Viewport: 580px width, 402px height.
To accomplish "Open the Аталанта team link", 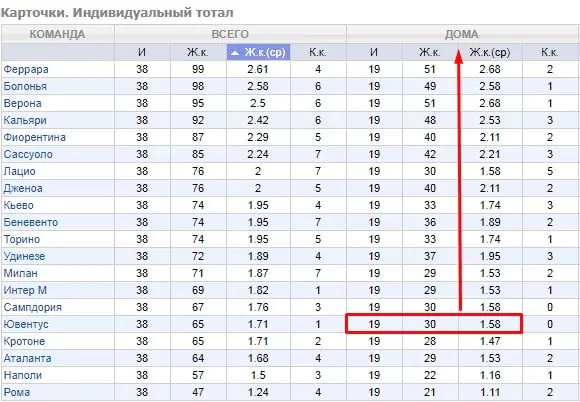I will [x=27, y=358].
